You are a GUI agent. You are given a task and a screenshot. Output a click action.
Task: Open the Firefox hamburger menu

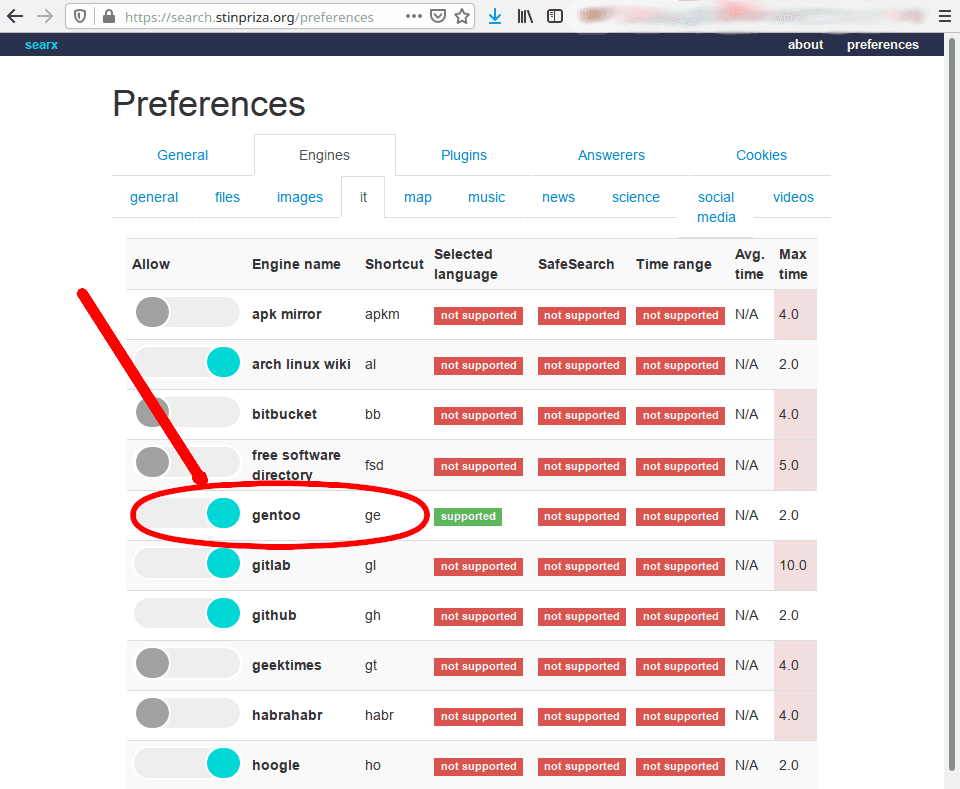click(x=944, y=17)
